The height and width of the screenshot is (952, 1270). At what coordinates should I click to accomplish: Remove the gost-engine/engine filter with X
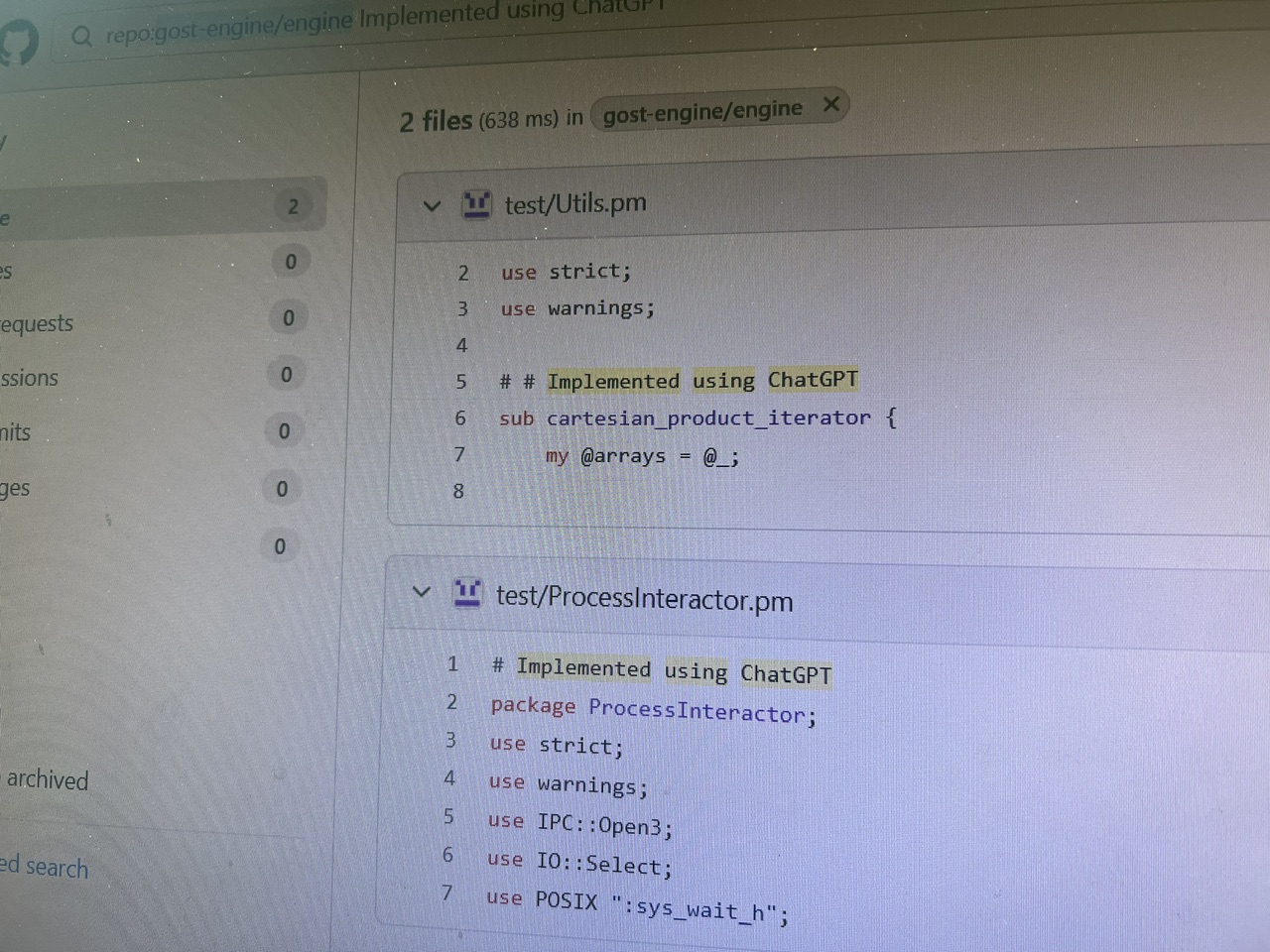pyautogui.click(x=831, y=104)
